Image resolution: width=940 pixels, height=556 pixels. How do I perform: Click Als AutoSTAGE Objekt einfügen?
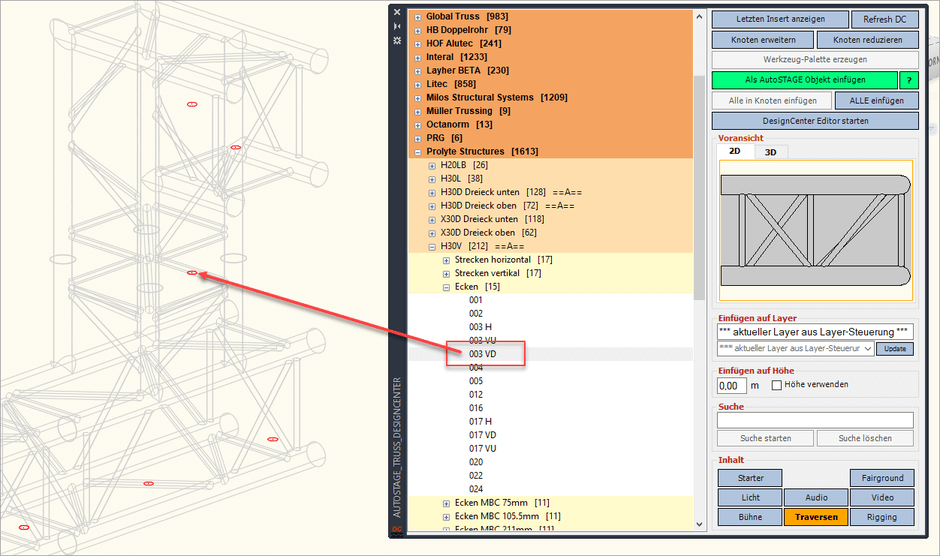click(805, 80)
